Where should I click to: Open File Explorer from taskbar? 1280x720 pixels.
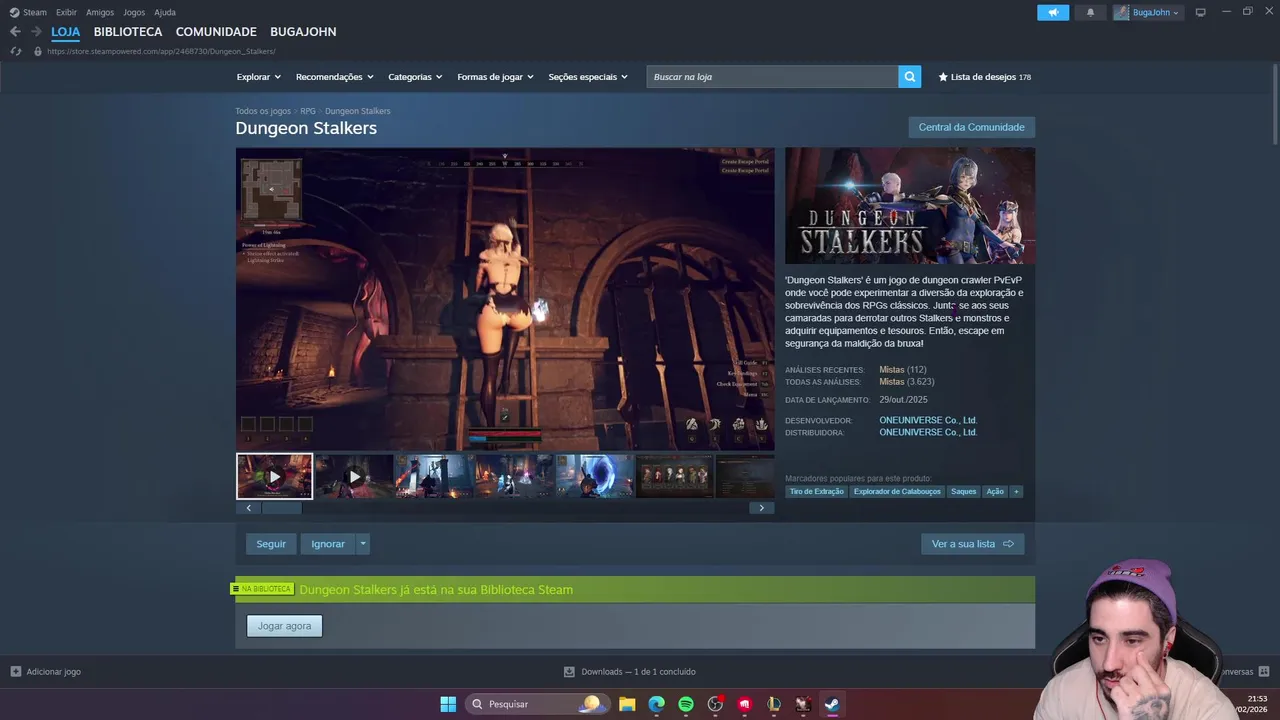coord(627,704)
